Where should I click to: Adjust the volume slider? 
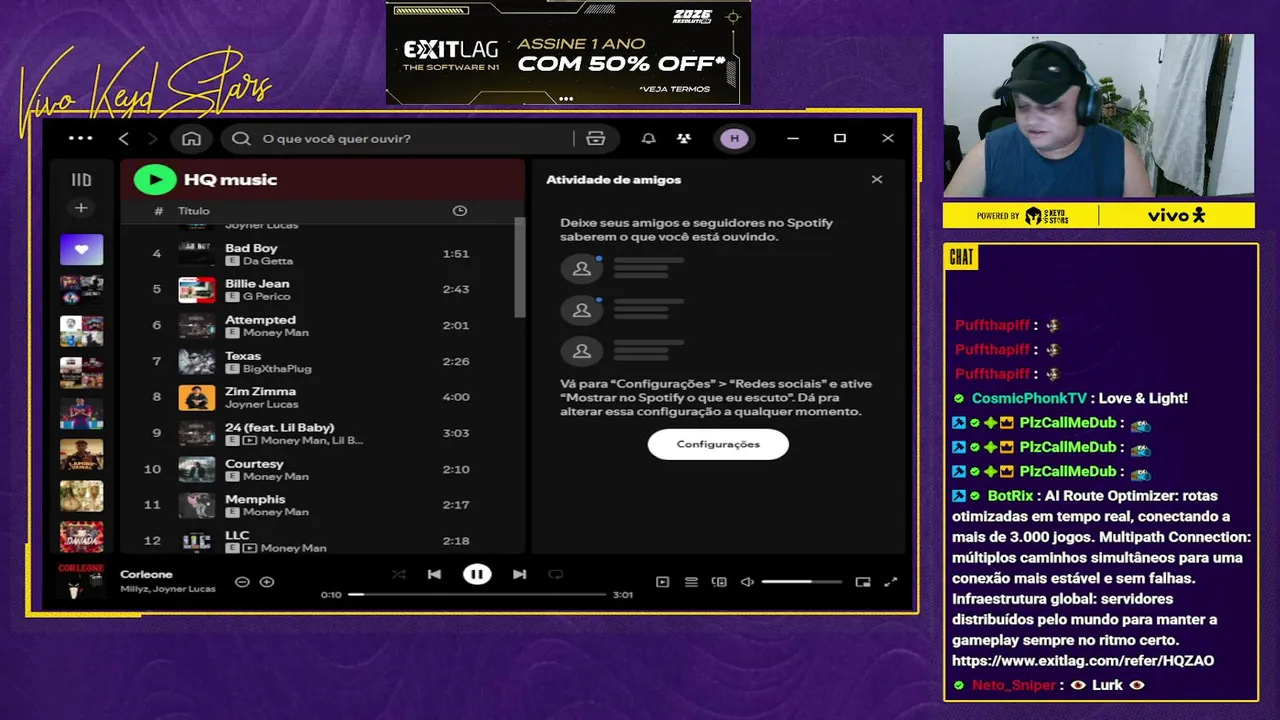coord(802,582)
